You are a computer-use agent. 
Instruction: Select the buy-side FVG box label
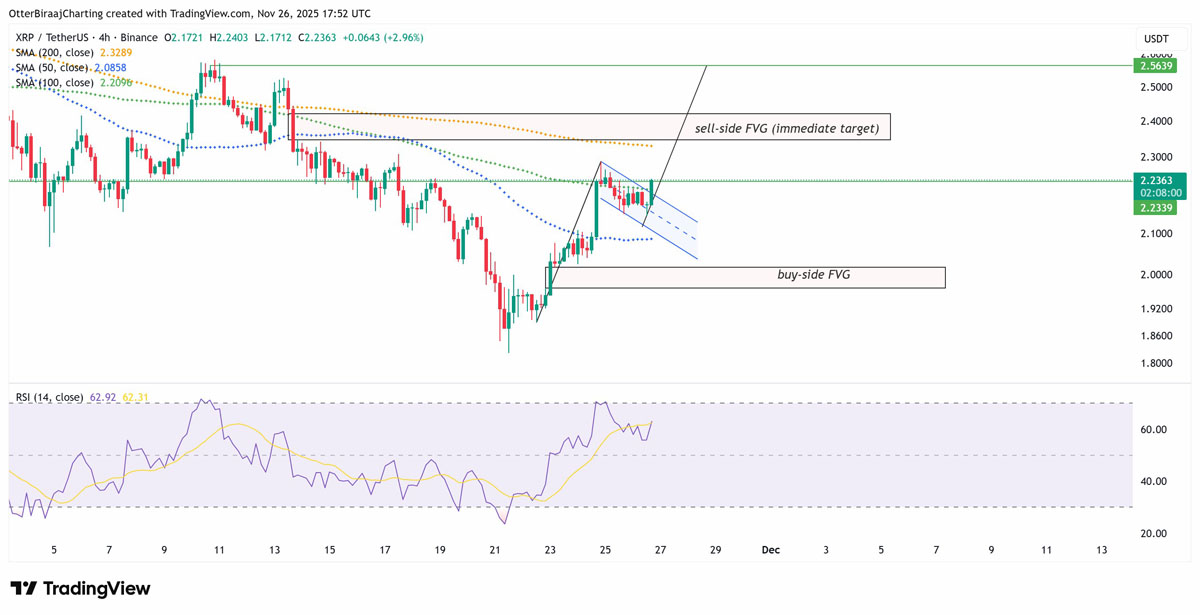[814, 273]
